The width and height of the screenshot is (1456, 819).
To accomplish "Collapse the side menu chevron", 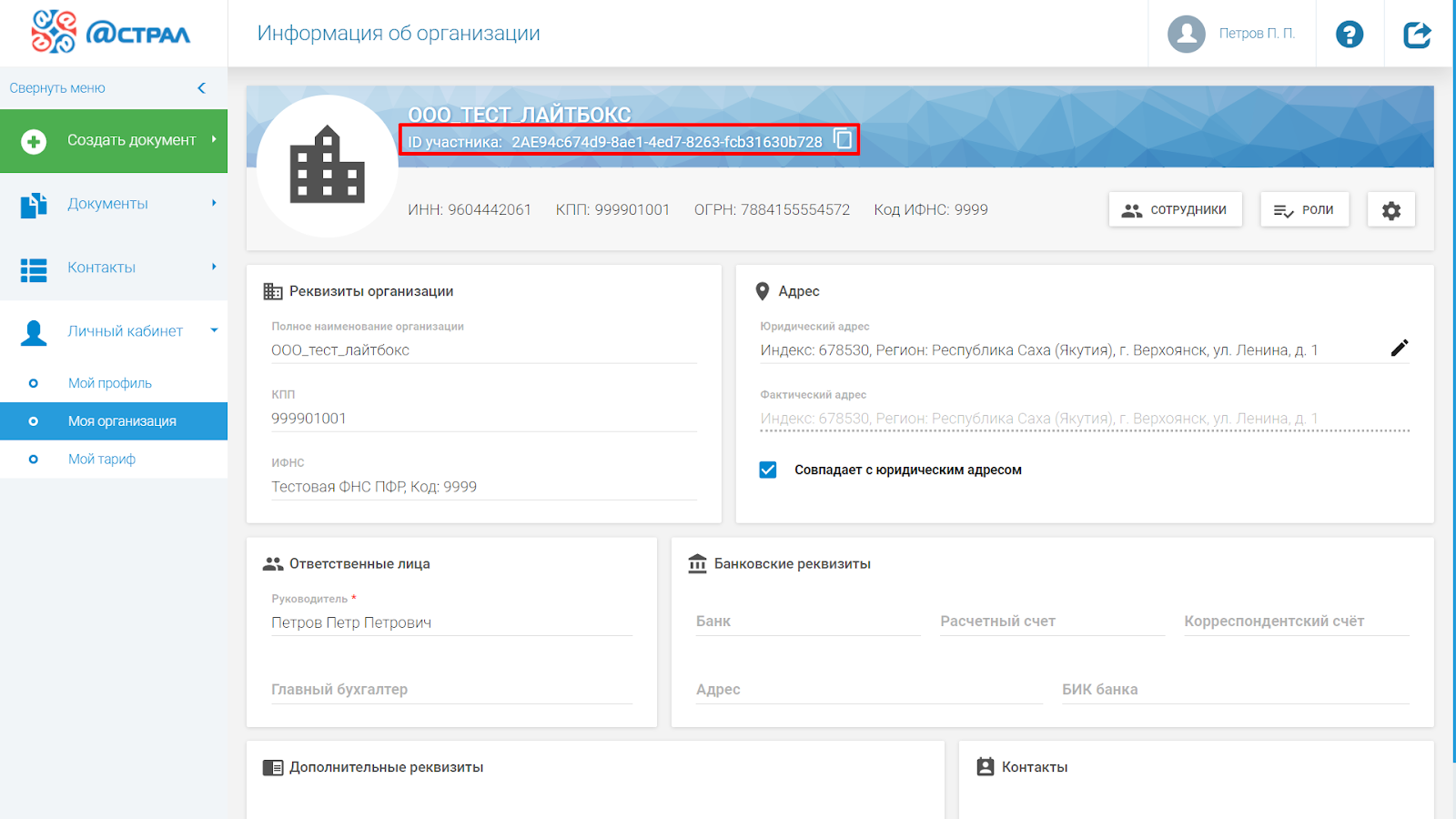I will (x=201, y=88).
